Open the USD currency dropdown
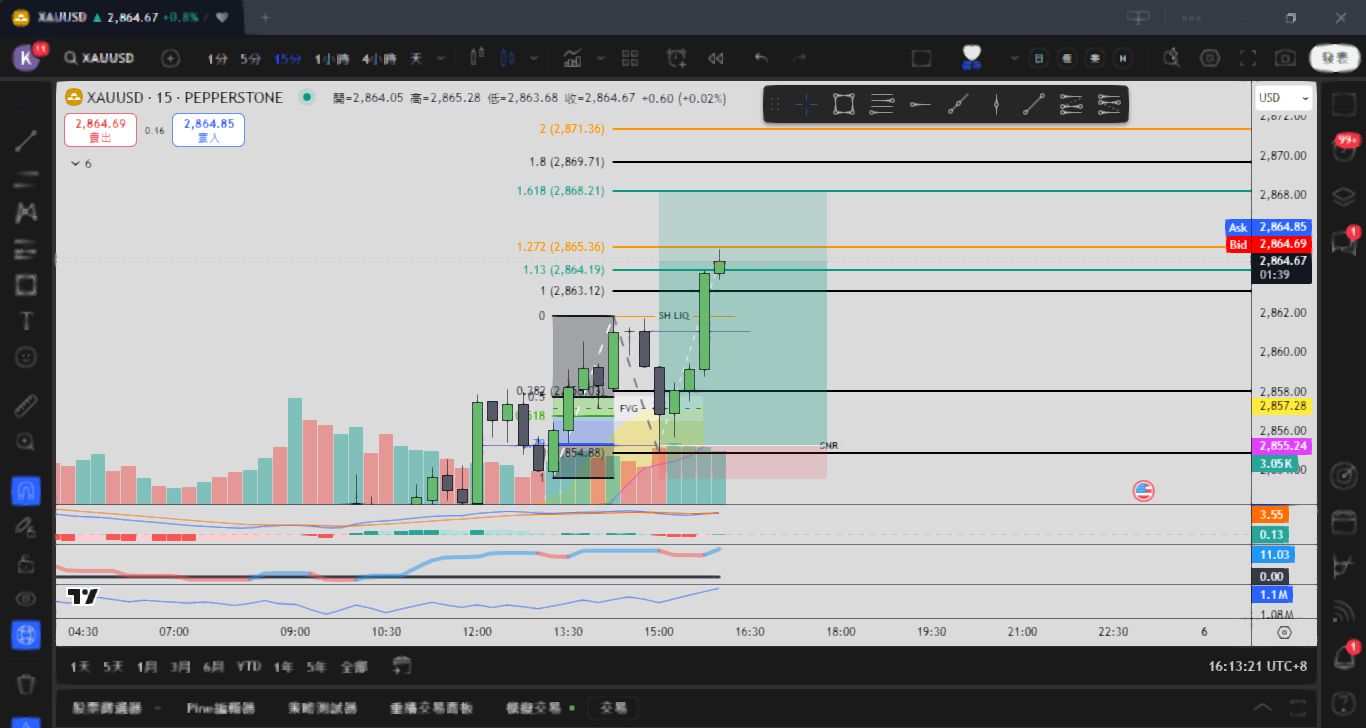 click(x=1283, y=98)
